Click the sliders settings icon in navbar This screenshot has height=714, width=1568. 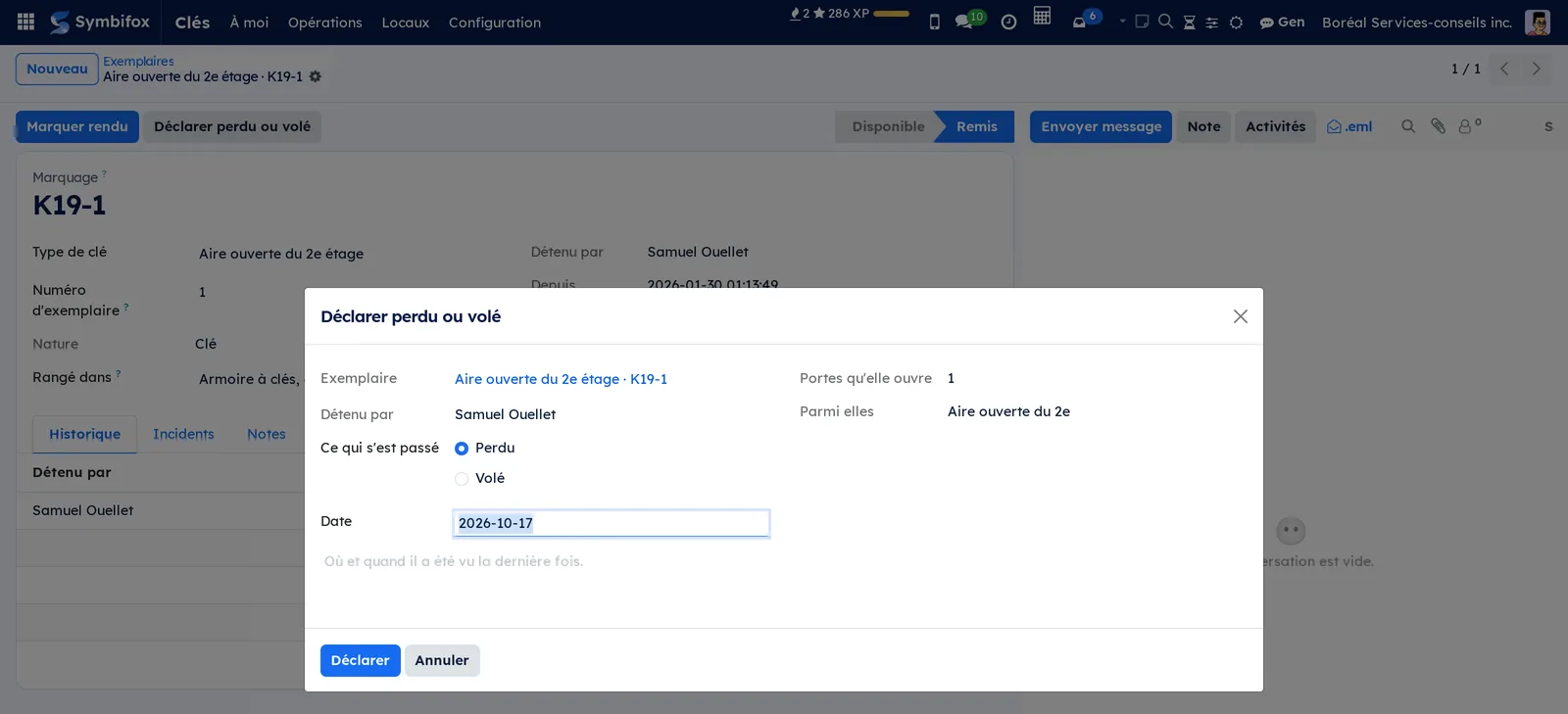pyautogui.click(x=1211, y=23)
